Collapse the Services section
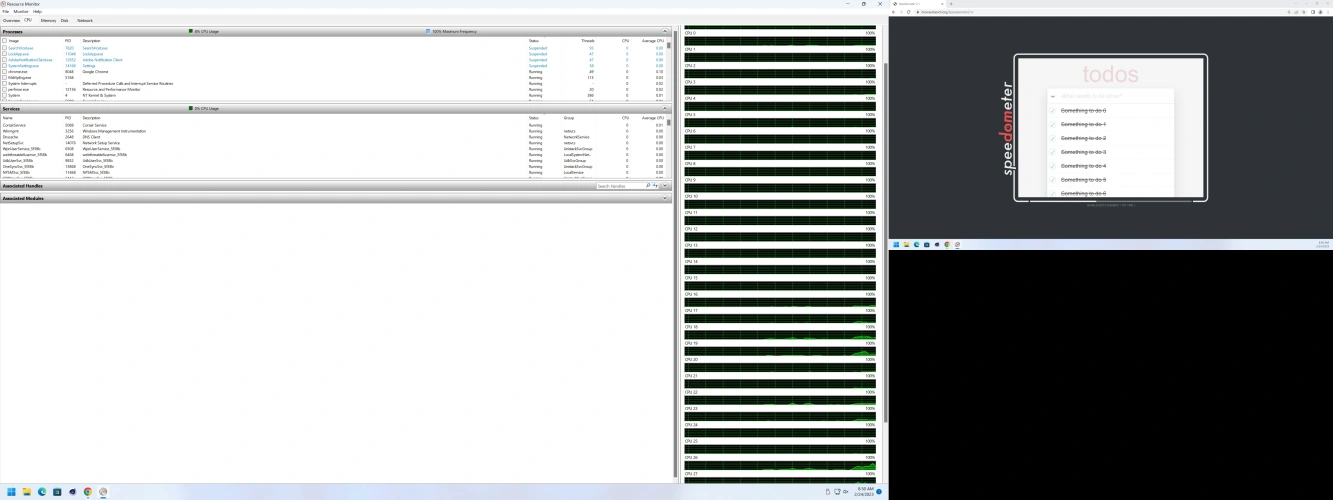 [665, 109]
